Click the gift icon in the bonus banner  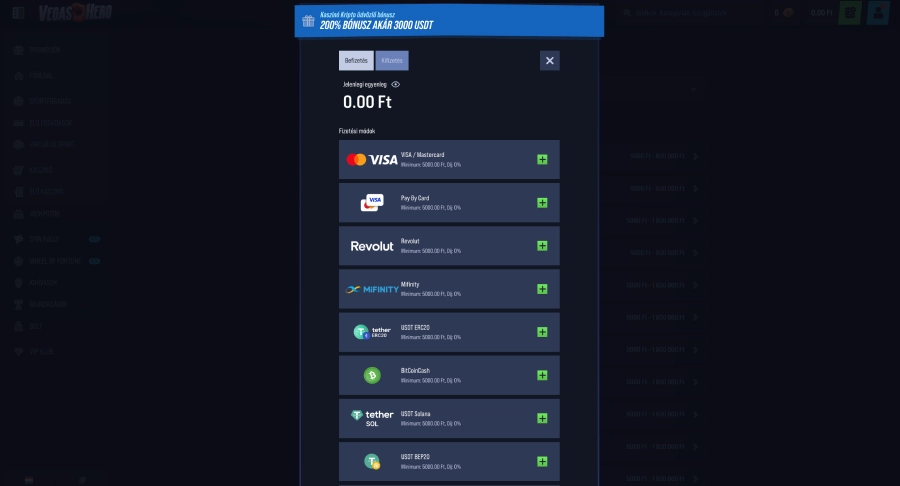point(308,21)
